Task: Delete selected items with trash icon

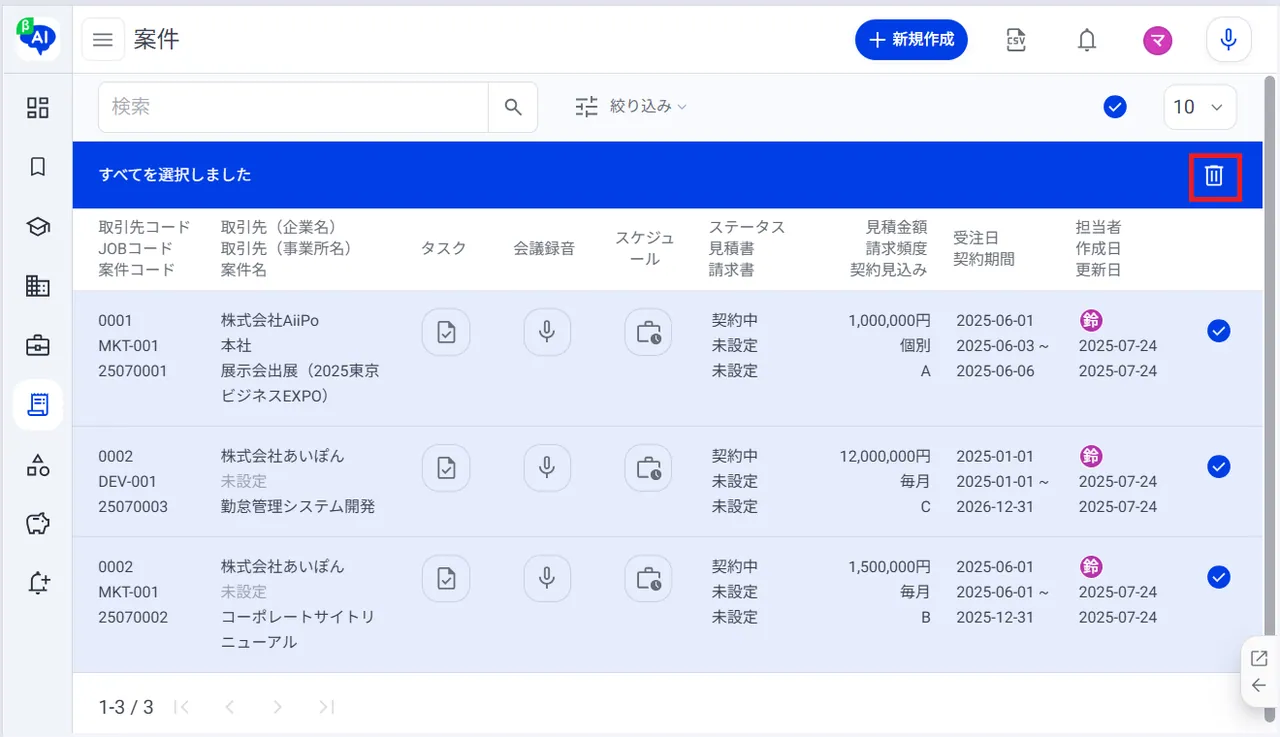Action: pos(1214,176)
